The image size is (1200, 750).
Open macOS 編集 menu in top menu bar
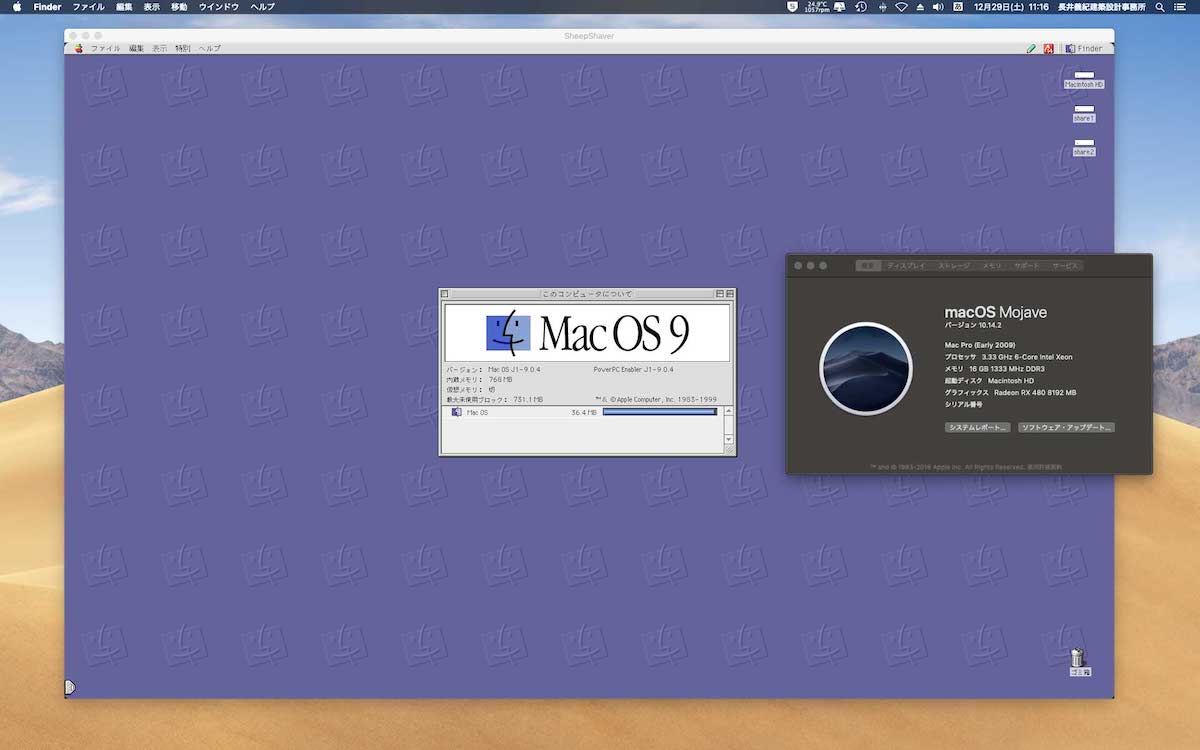click(x=124, y=6)
